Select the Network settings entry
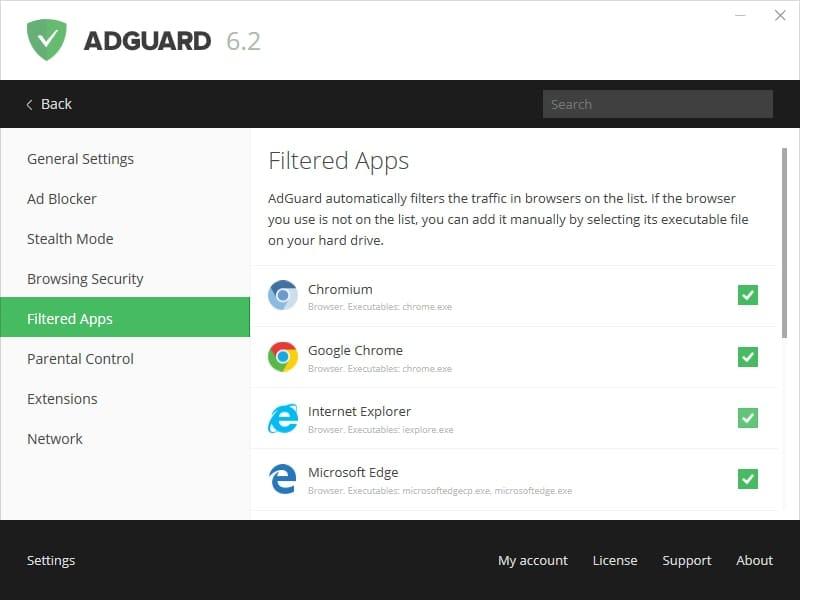Image resolution: width=819 pixels, height=600 pixels. 55,438
